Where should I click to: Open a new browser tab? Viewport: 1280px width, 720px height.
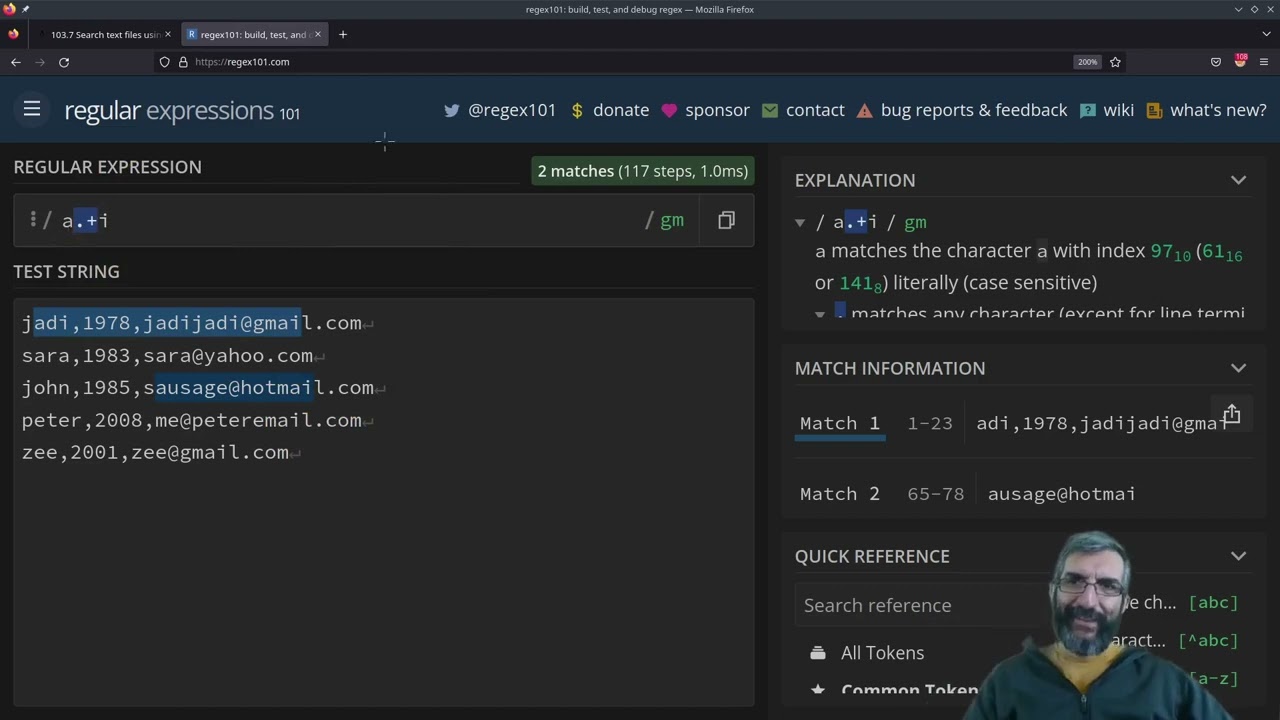343,34
